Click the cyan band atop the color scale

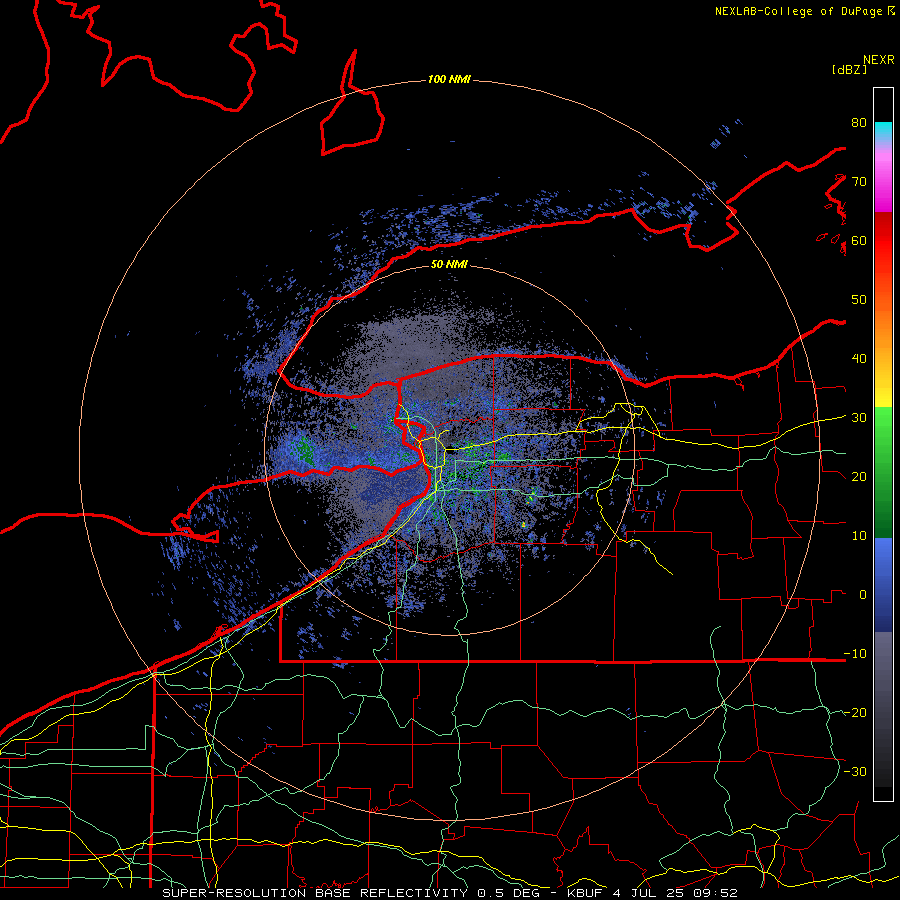pyautogui.click(x=883, y=130)
